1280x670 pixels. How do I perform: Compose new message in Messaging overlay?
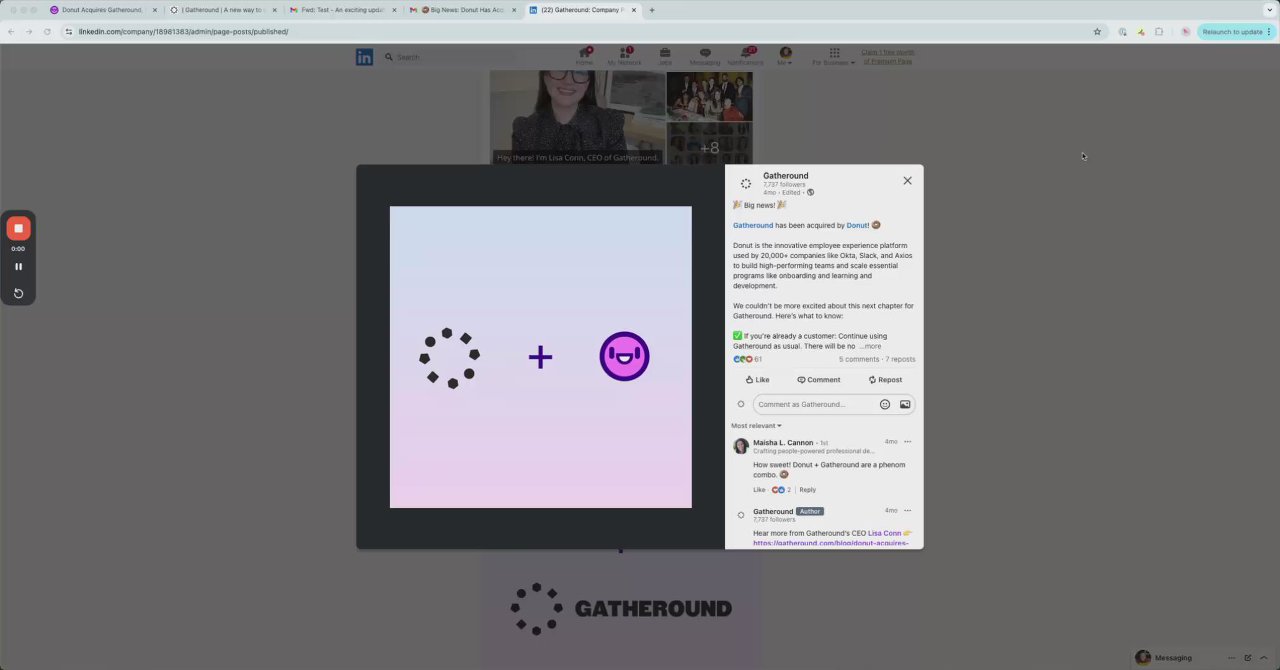point(1248,657)
